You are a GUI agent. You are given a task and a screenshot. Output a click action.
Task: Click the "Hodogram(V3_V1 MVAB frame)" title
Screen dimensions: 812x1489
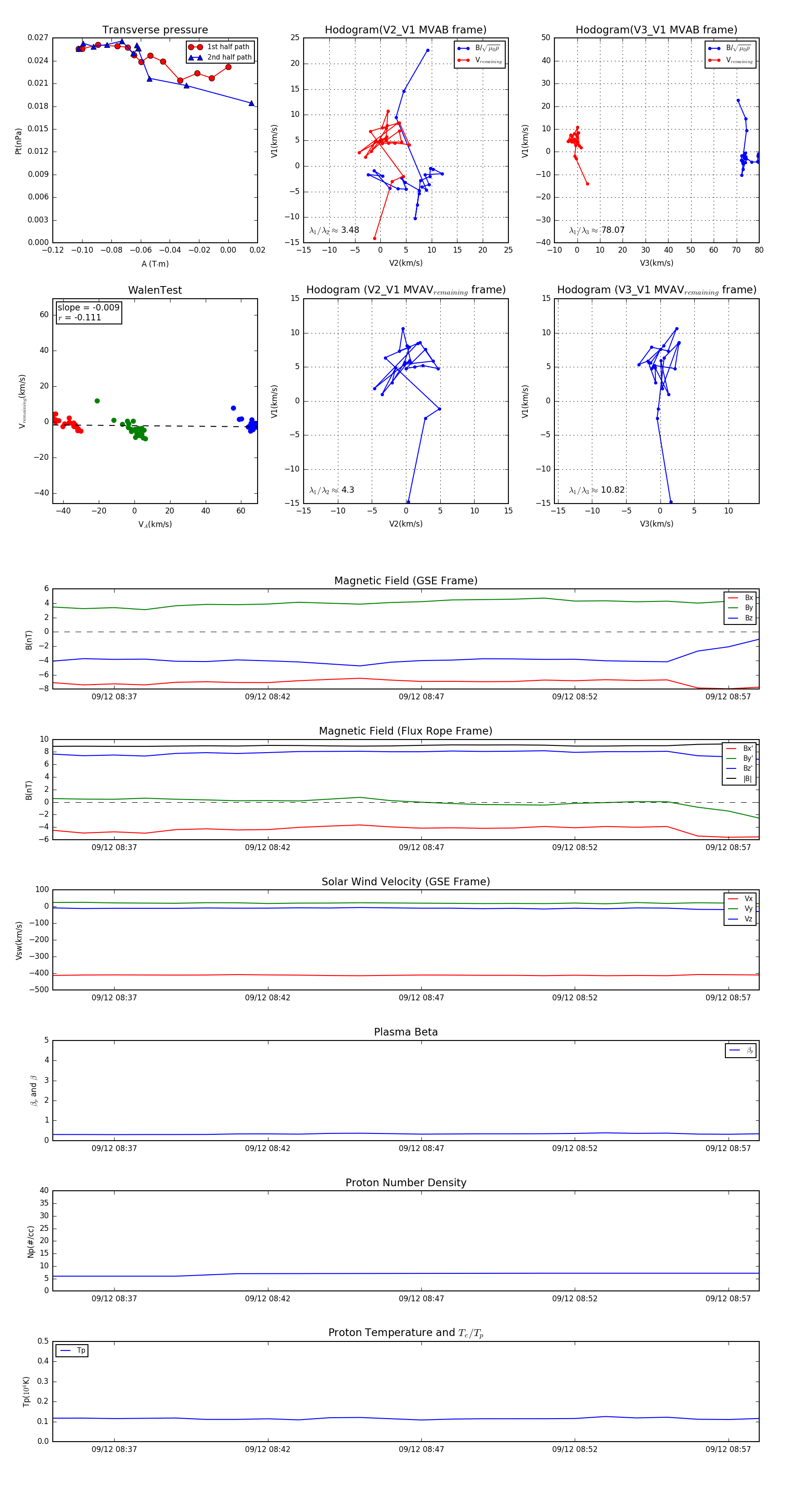tap(656, 30)
